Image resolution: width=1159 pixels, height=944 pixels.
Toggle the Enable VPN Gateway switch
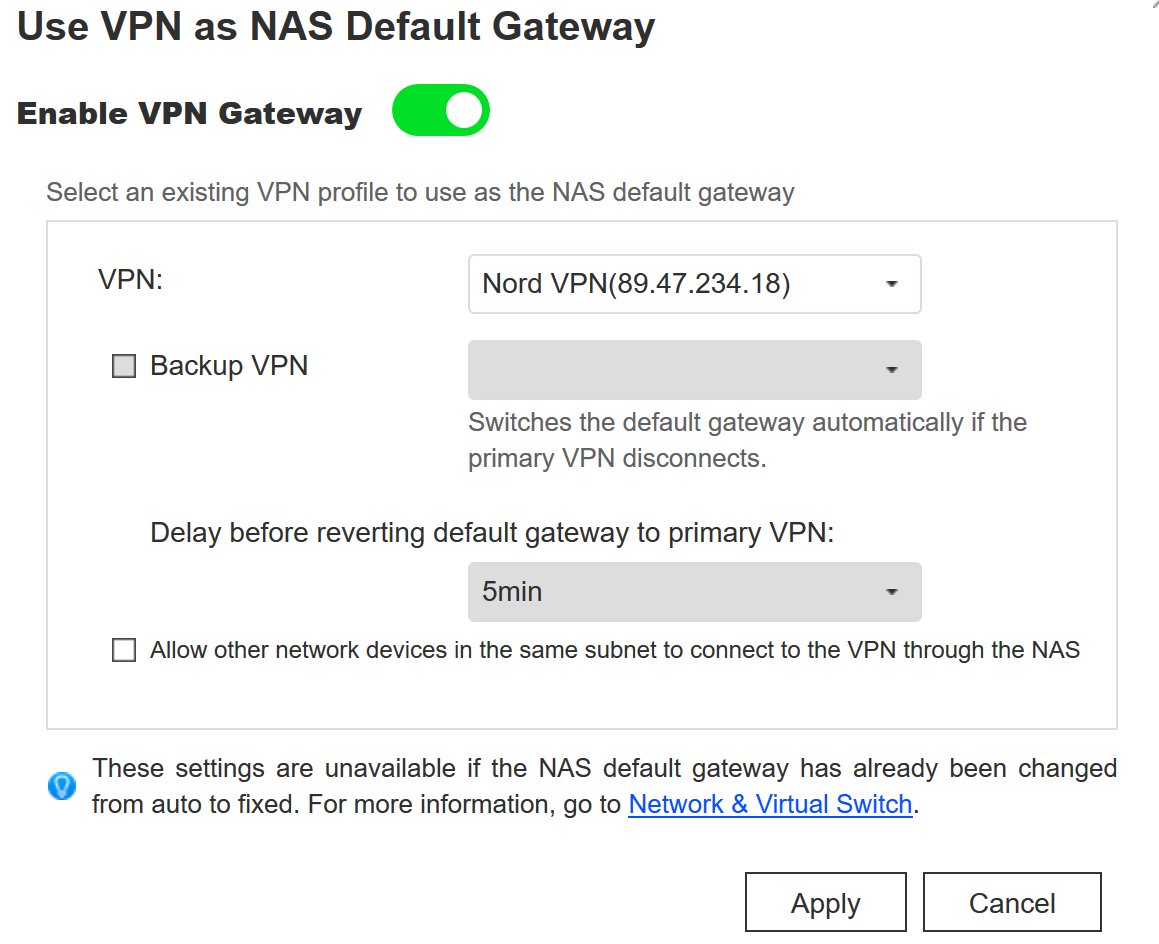tap(440, 110)
